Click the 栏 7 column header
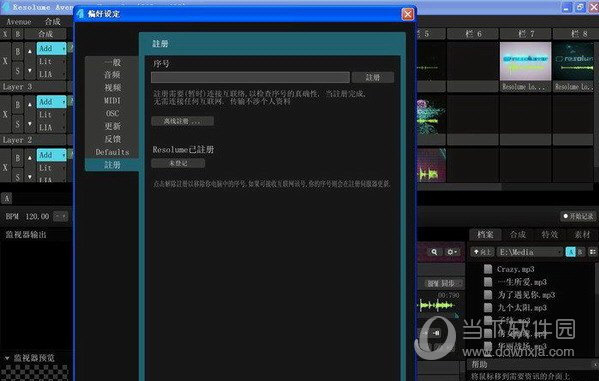The width and height of the screenshot is (599, 381). click(526, 34)
